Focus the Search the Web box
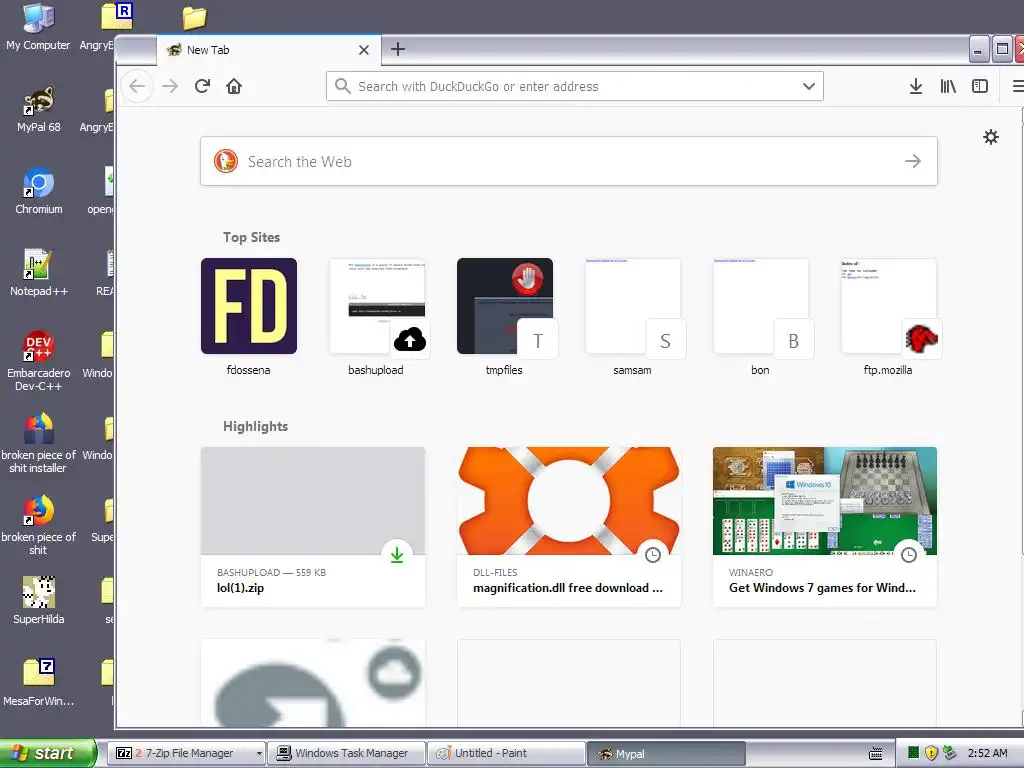Image resolution: width=1024 pixels, height=768 pixels. pos(568,161)
